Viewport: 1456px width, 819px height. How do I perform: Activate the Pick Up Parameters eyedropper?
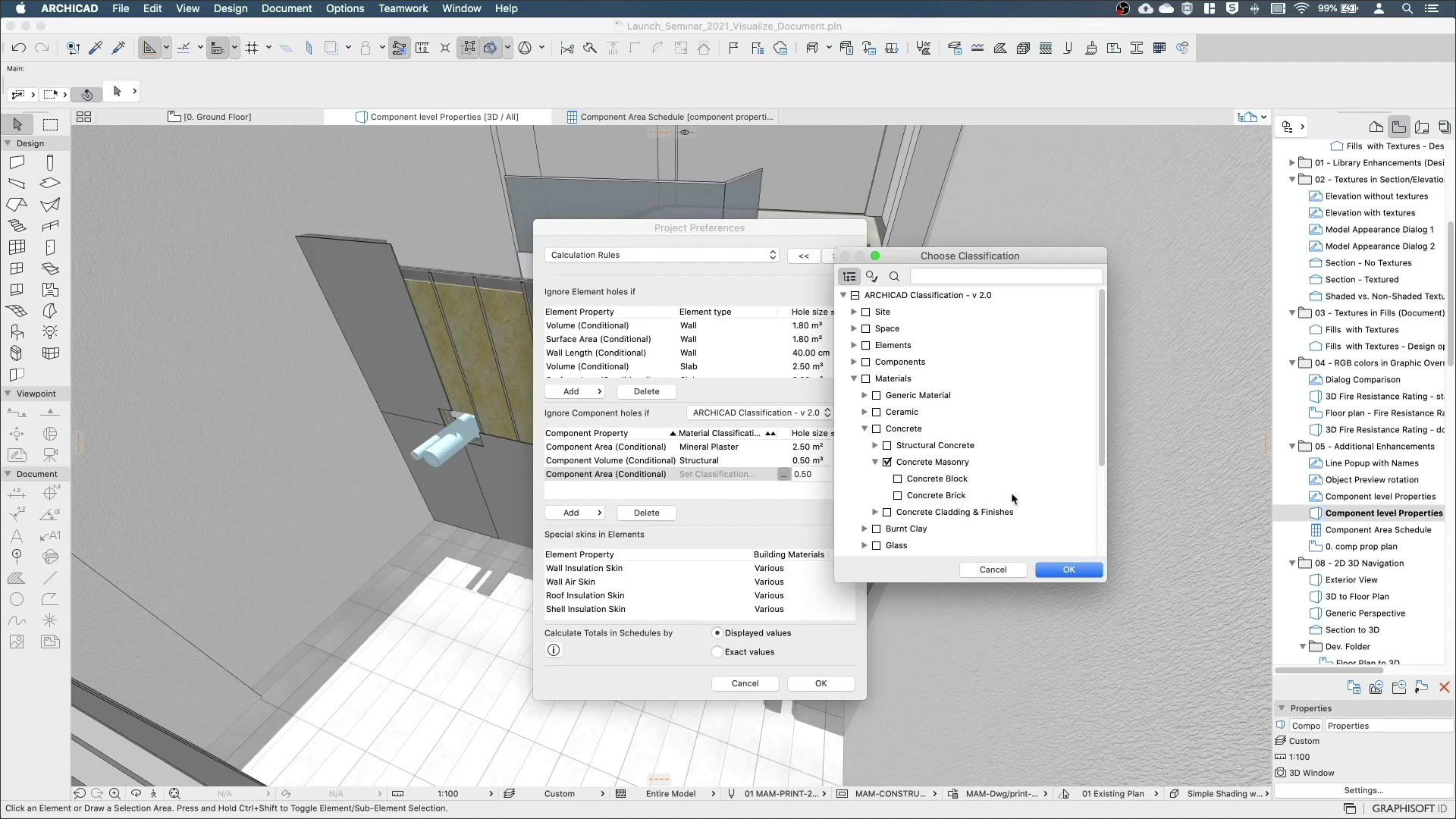(96, 48)
